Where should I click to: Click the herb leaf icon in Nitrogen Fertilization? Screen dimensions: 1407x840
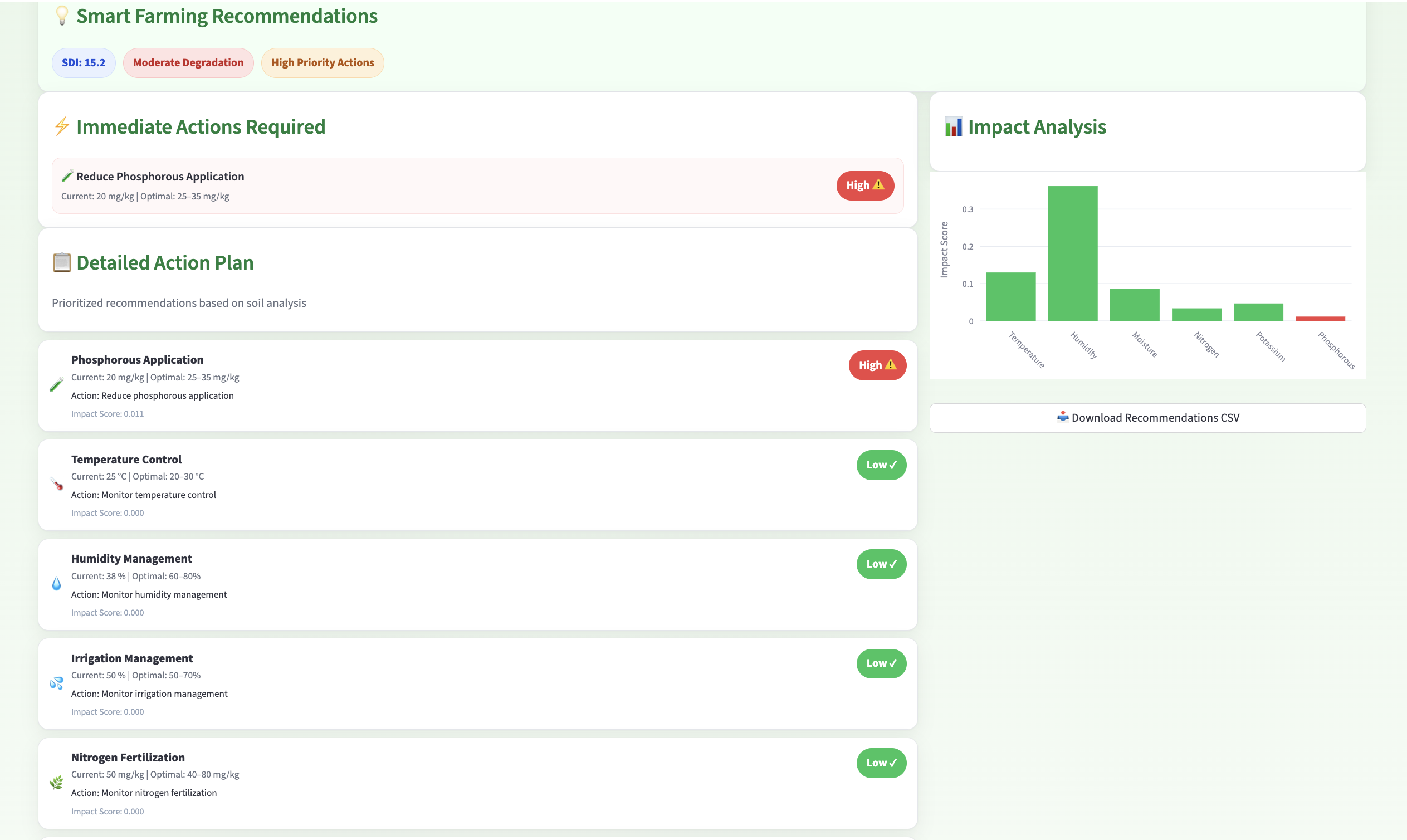pyautogui.click(x=56, y=783)
